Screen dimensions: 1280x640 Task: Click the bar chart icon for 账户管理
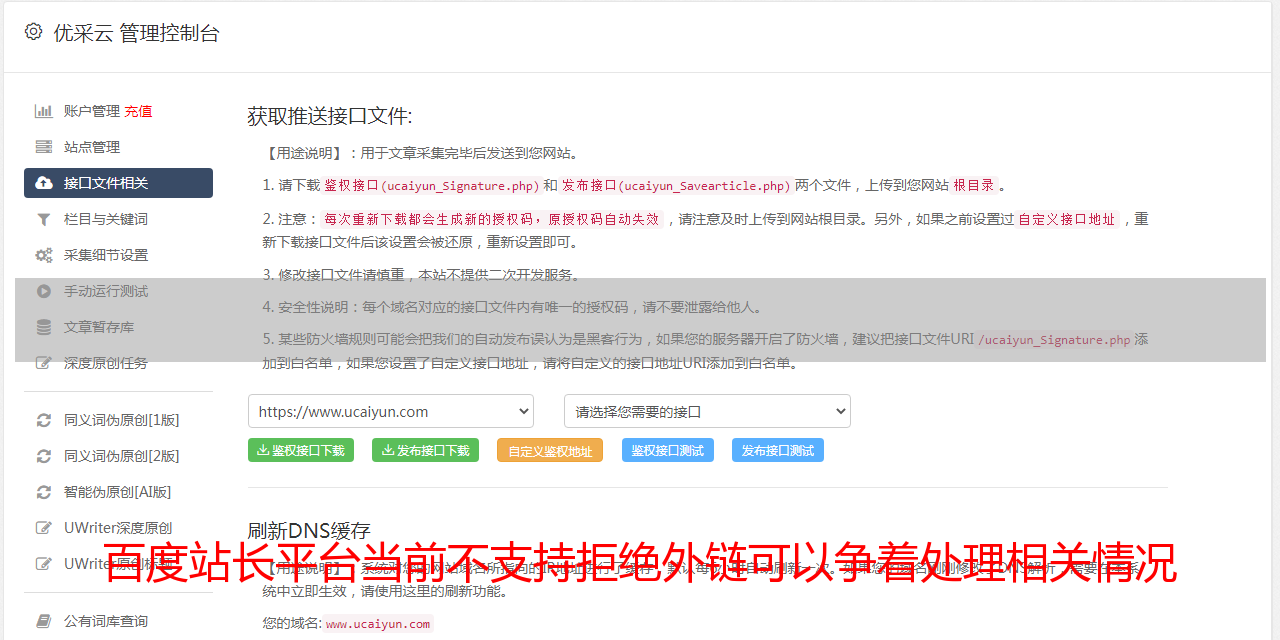click(x=44, y=111)
